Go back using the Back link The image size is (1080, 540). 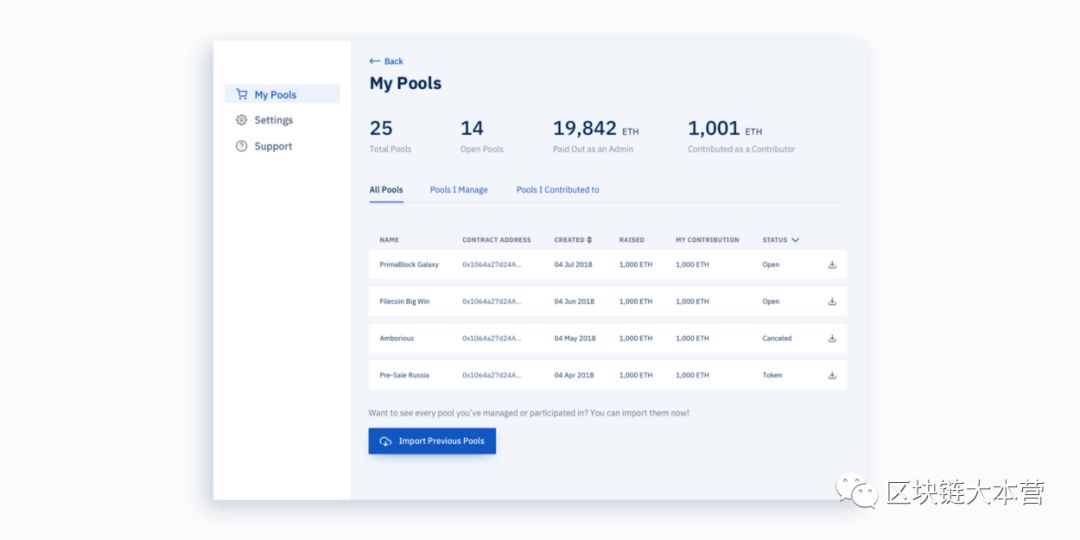(386, 61)
